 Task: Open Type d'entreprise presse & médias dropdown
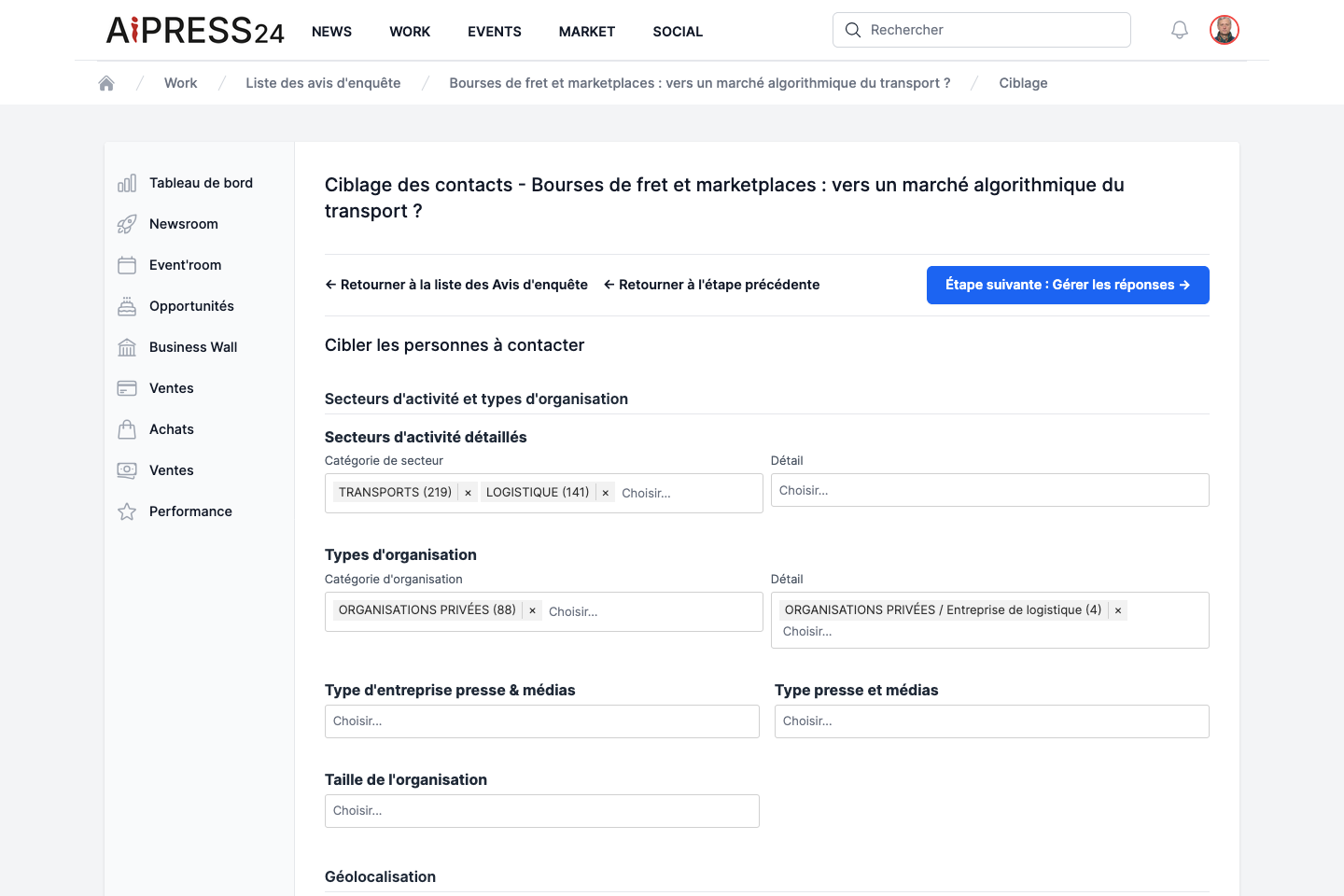tap(541, 721)
